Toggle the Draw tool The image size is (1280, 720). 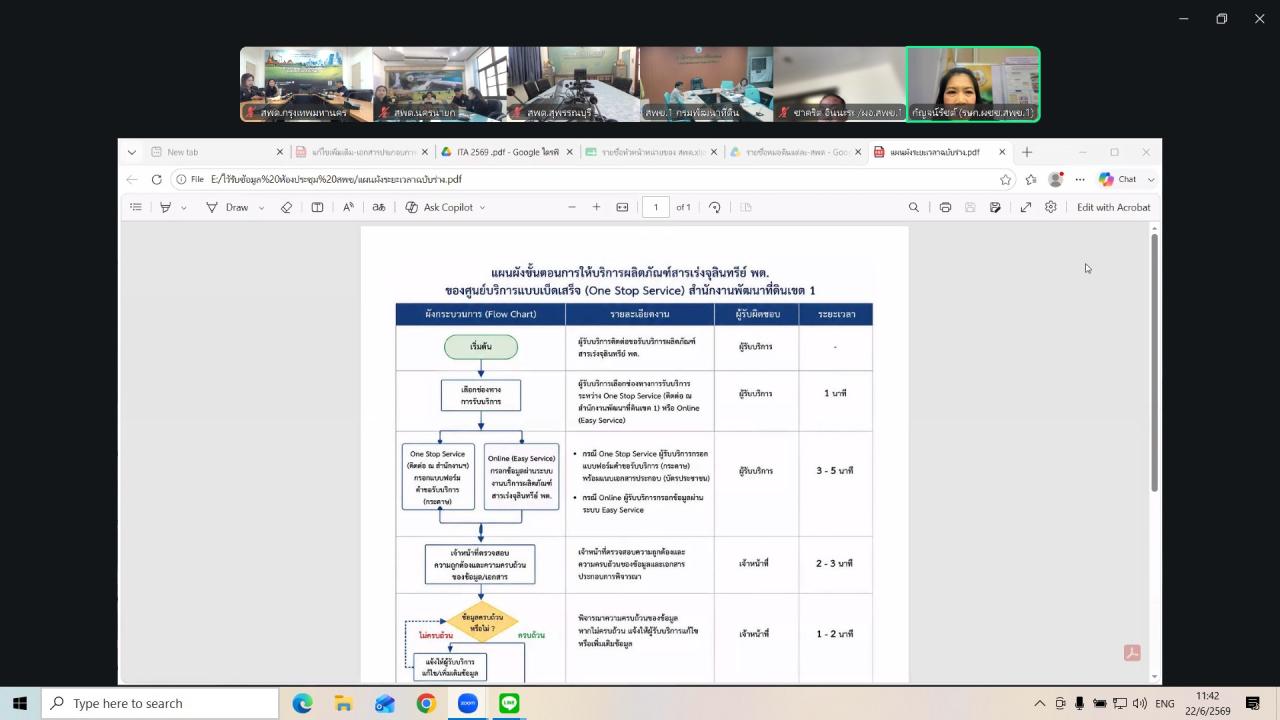(x=227, y=207)
